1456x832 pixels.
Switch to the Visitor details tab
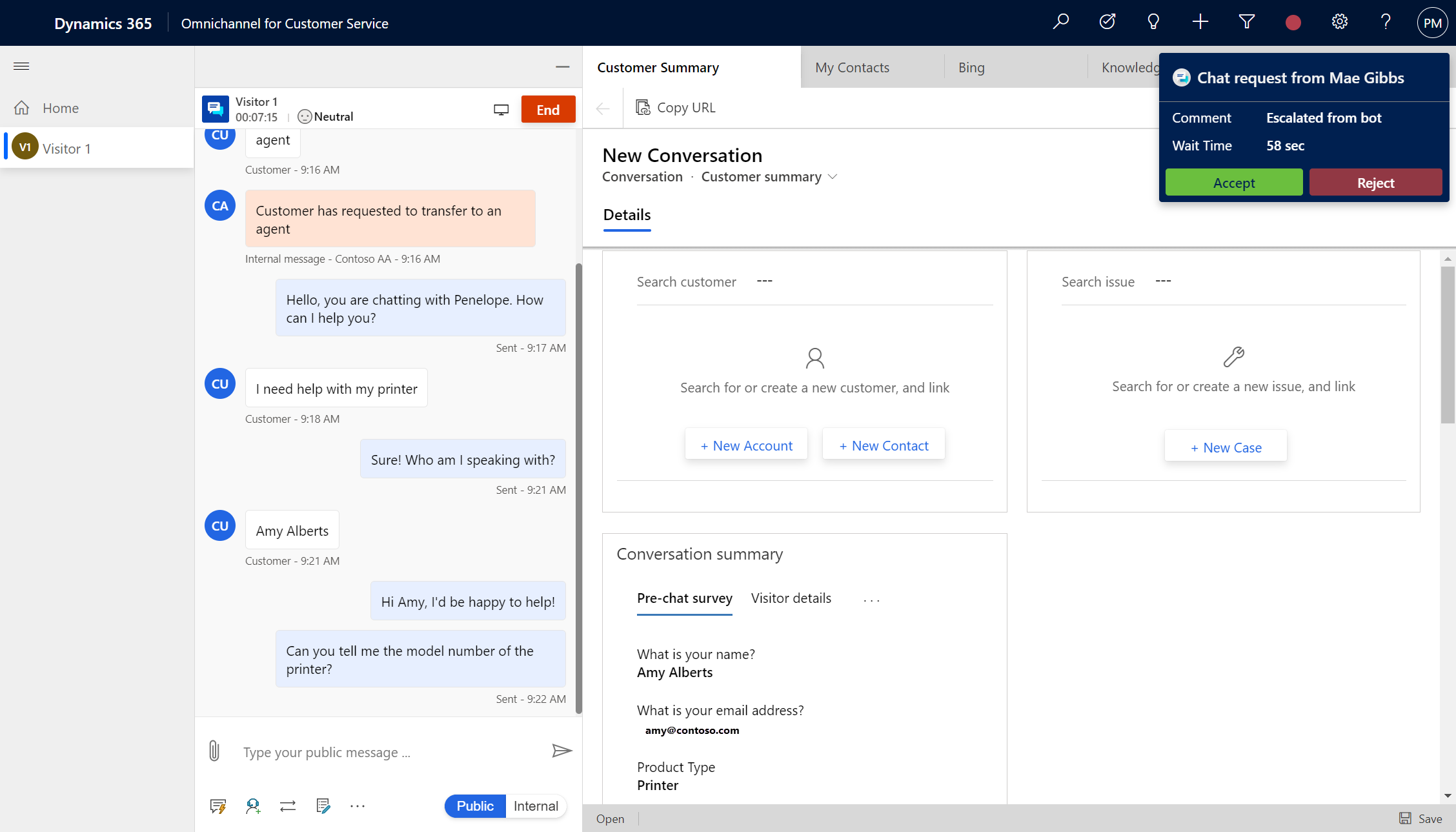790,597
